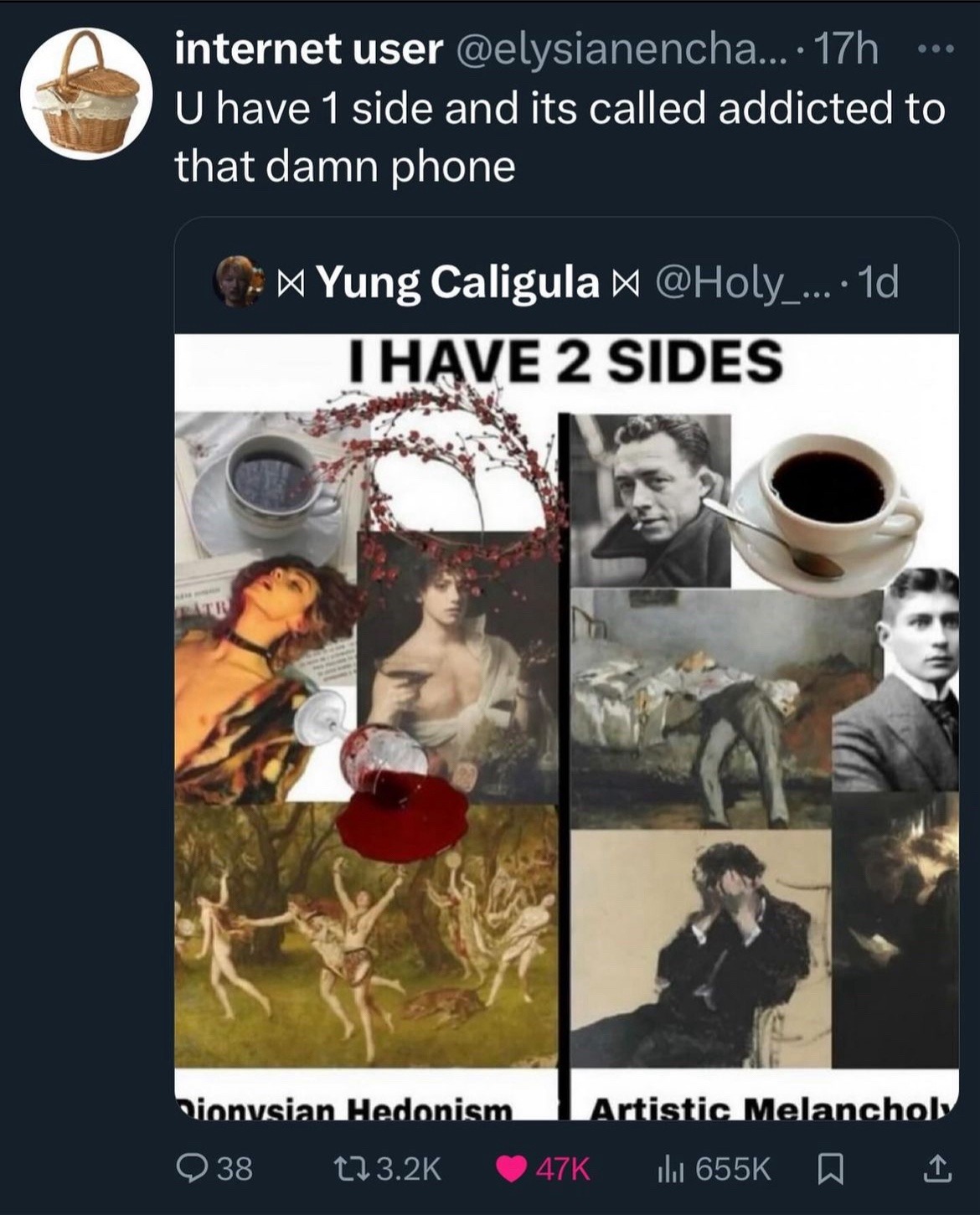
Task: Open the picnic basket profile avatar
Action: (x=86, y=94)
